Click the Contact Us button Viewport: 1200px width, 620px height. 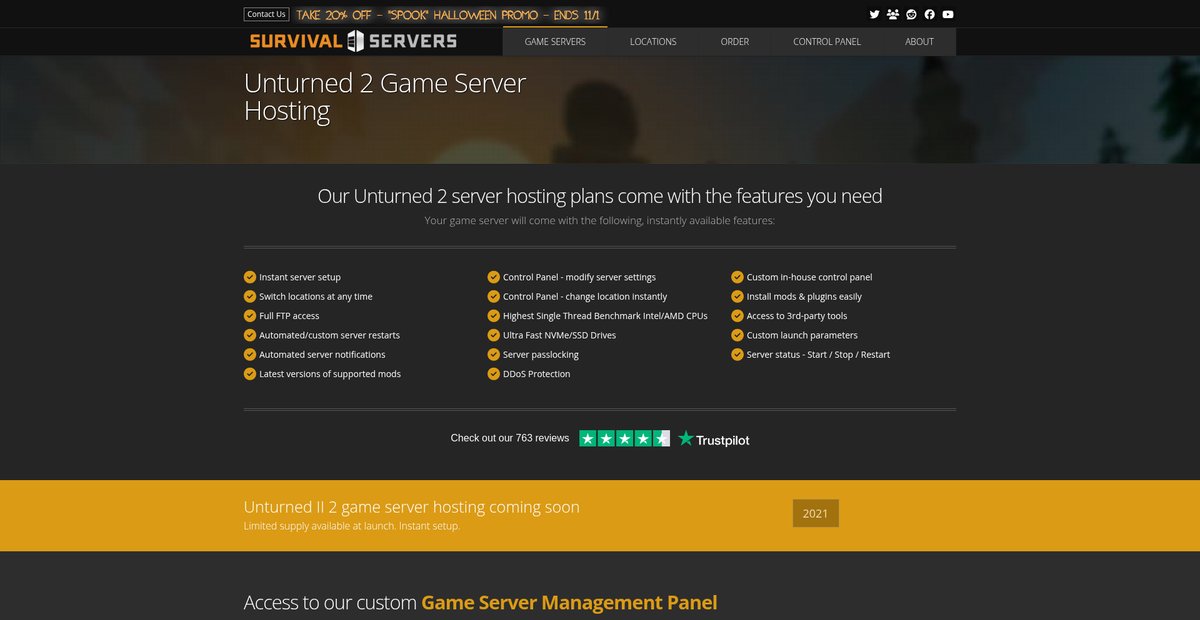[266, 14]
